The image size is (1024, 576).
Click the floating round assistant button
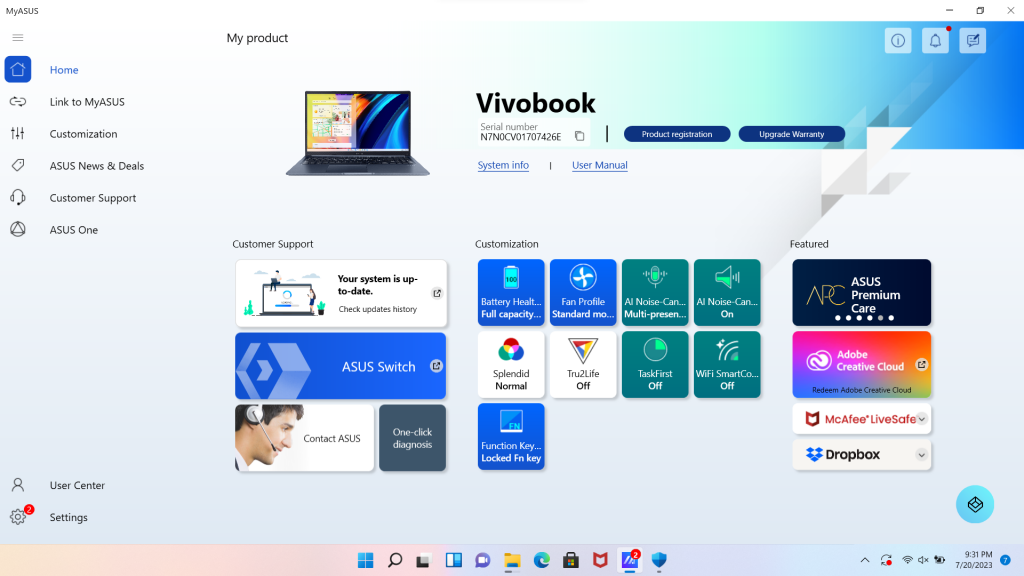pyautogui.click(x=975, y=504)
